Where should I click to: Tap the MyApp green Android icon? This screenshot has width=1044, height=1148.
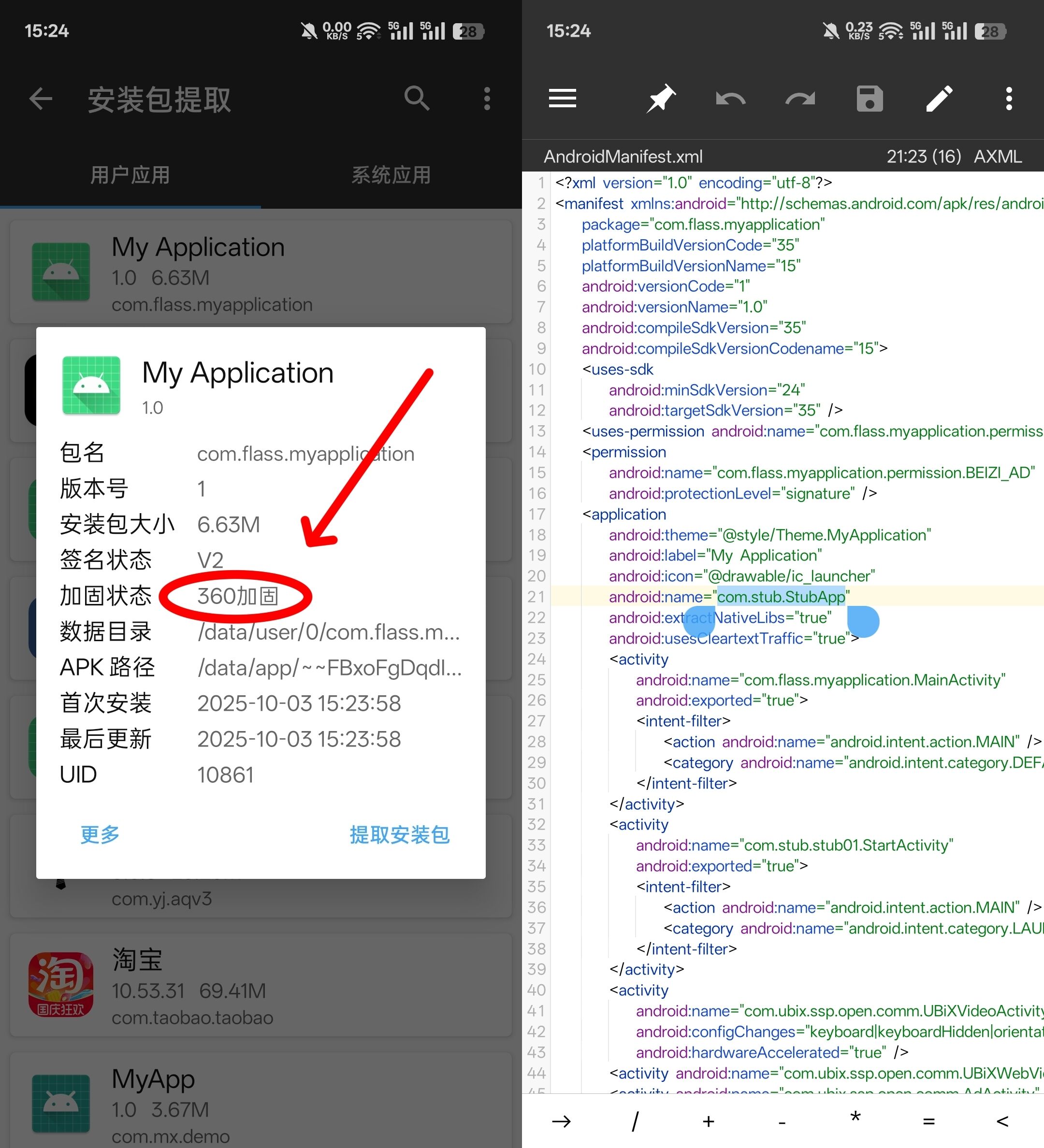(61, 1104)
